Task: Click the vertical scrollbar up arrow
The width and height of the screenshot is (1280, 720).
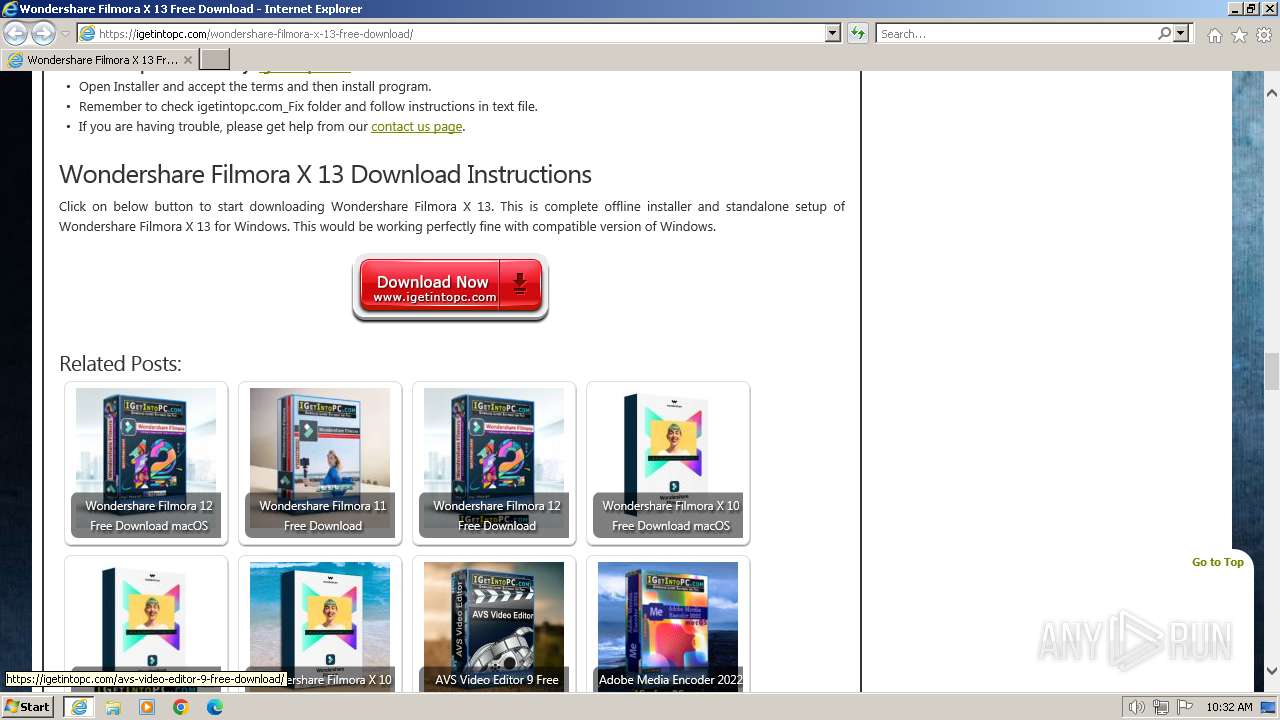Action: pos(1272,93)
